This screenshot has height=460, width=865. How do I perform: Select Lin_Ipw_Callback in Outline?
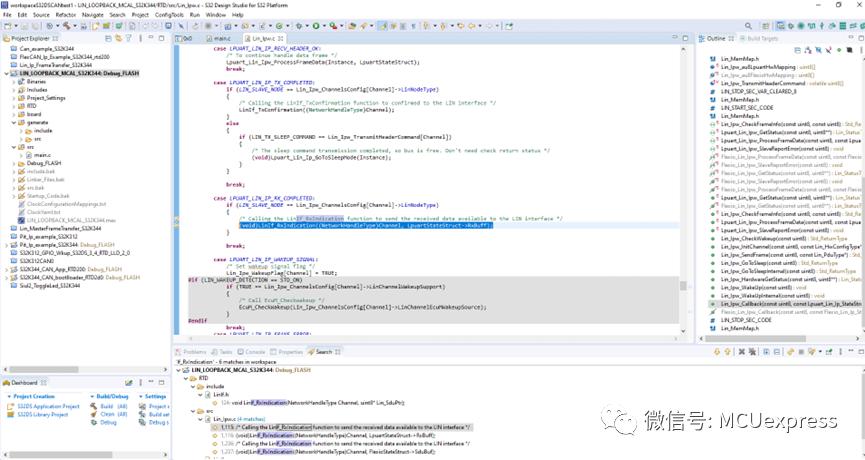pyautogui.click(x=791, y=304)
